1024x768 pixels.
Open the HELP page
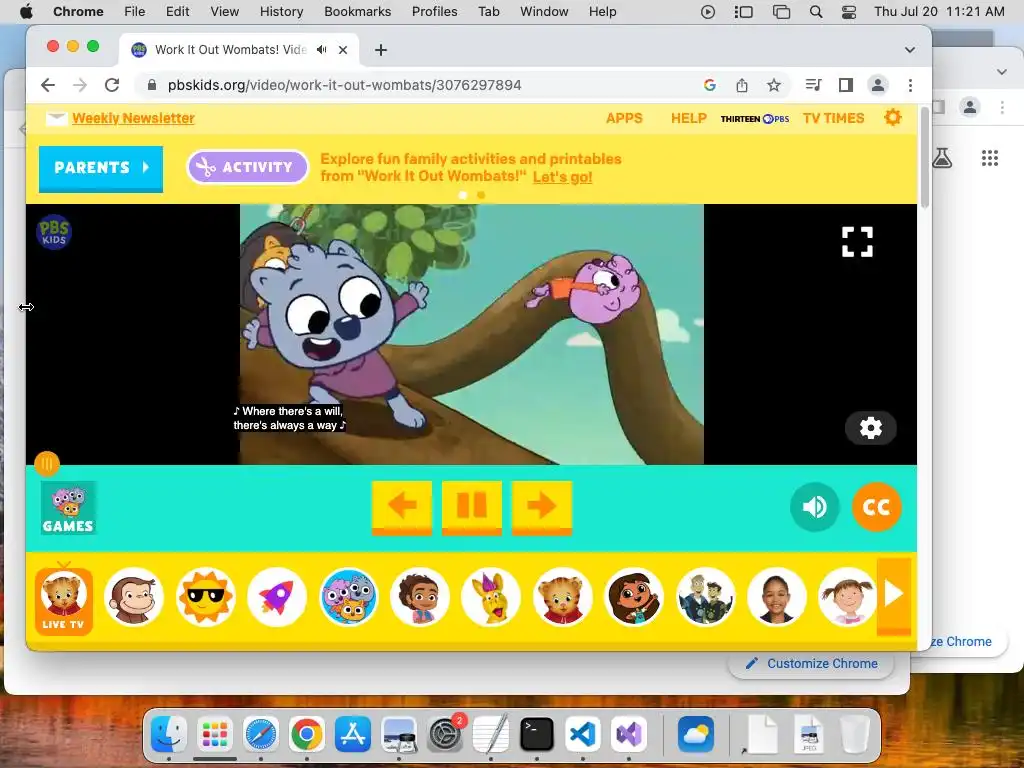pyautogui.click(x=689, y=118)
